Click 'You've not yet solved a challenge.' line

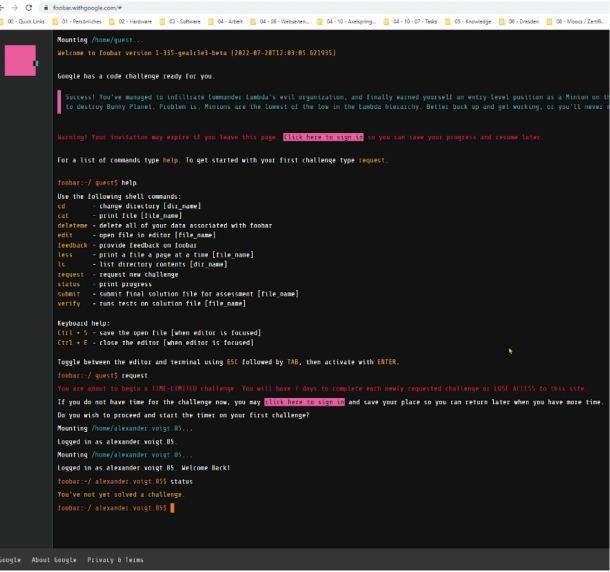pos(121,495)
